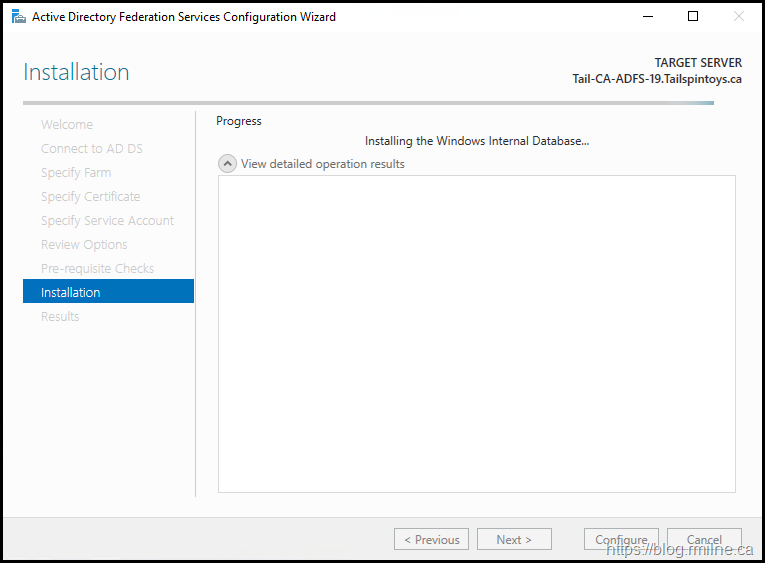Go to the Connect to AD DS step
The height and width of the screenshot is (563, 765).
tap(91, 149)
